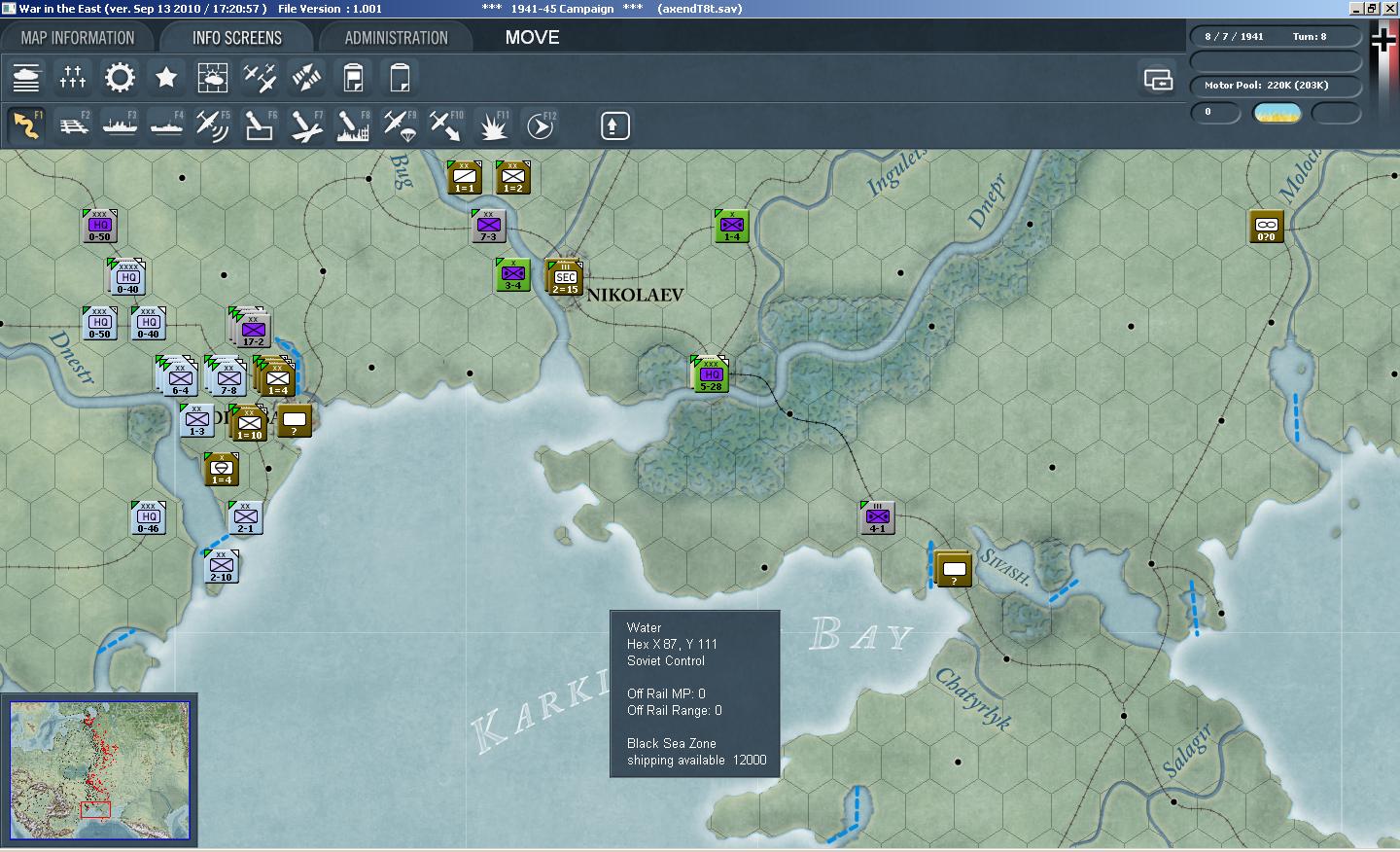Viewport: 1400px width, 852px height.
Task: Select the 2-1 infantry counter
Action: click(245, 517)
